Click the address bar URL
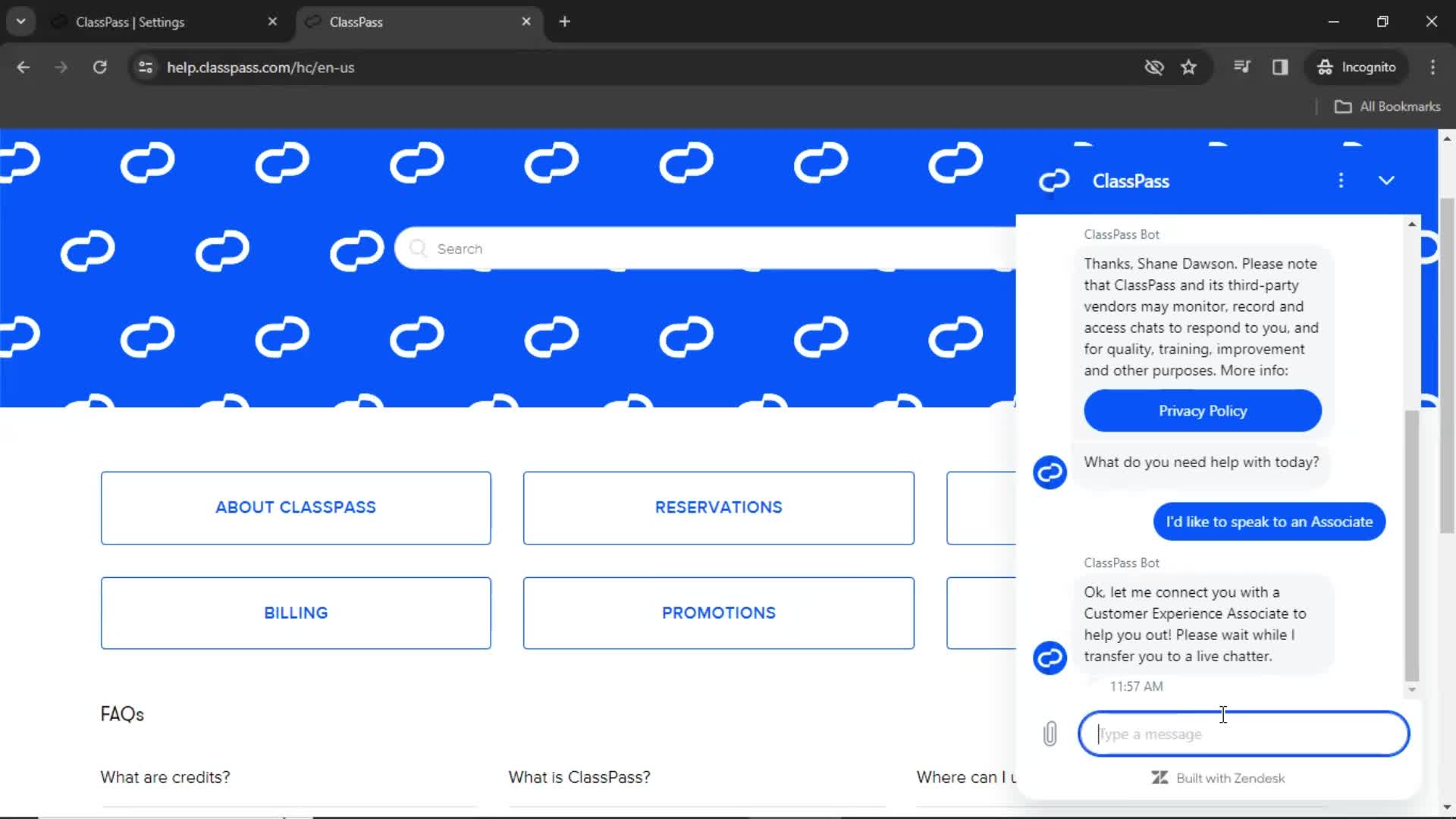 point(260,67)
